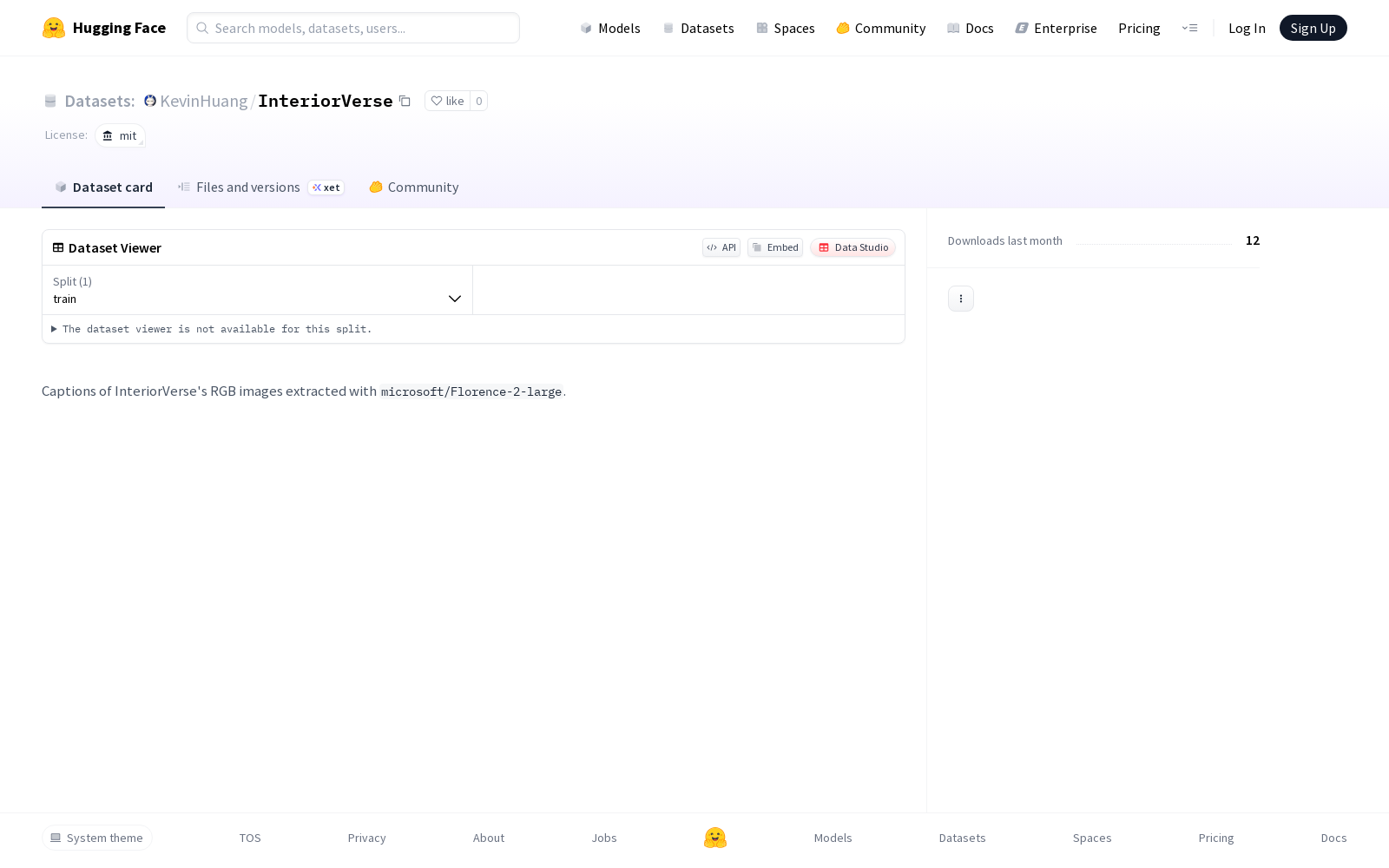The width and height of the screenshot is (1389, 868).
Task: Expand the viewer not available message
Action: coord(212,329)
